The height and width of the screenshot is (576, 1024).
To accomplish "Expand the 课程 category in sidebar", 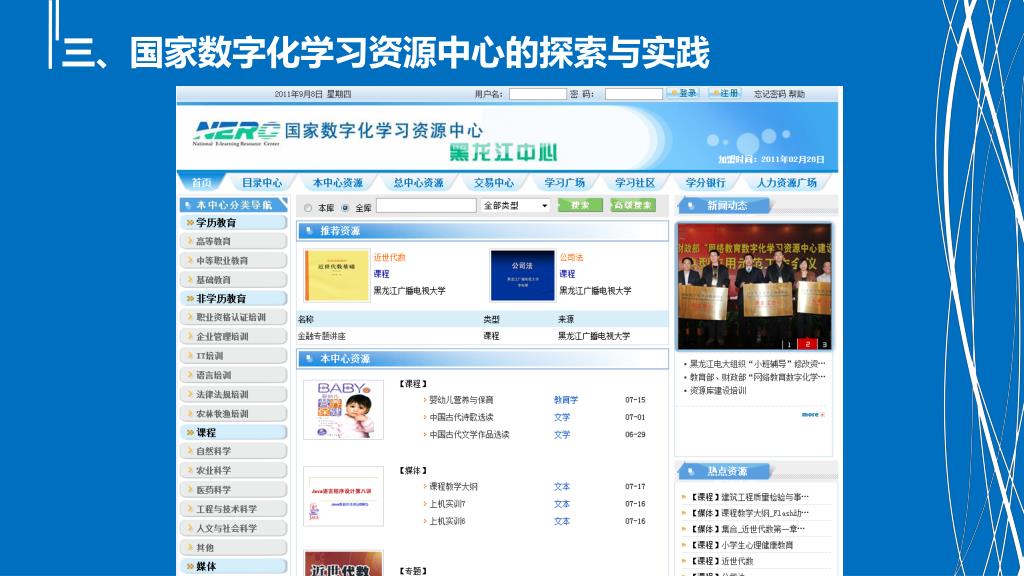I will pyautogui.click(x=234, y=432).
